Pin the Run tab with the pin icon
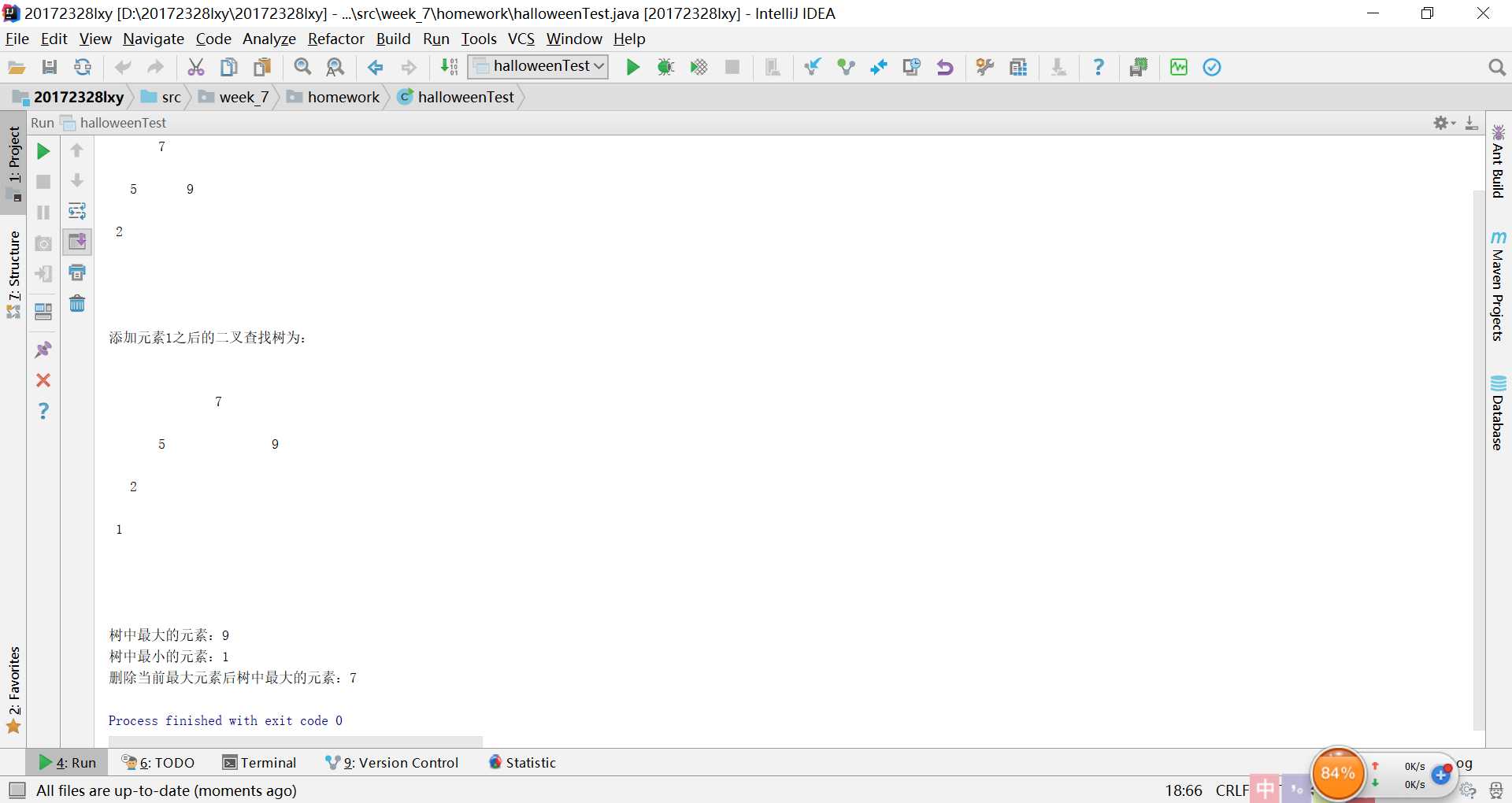 point(43,350)
